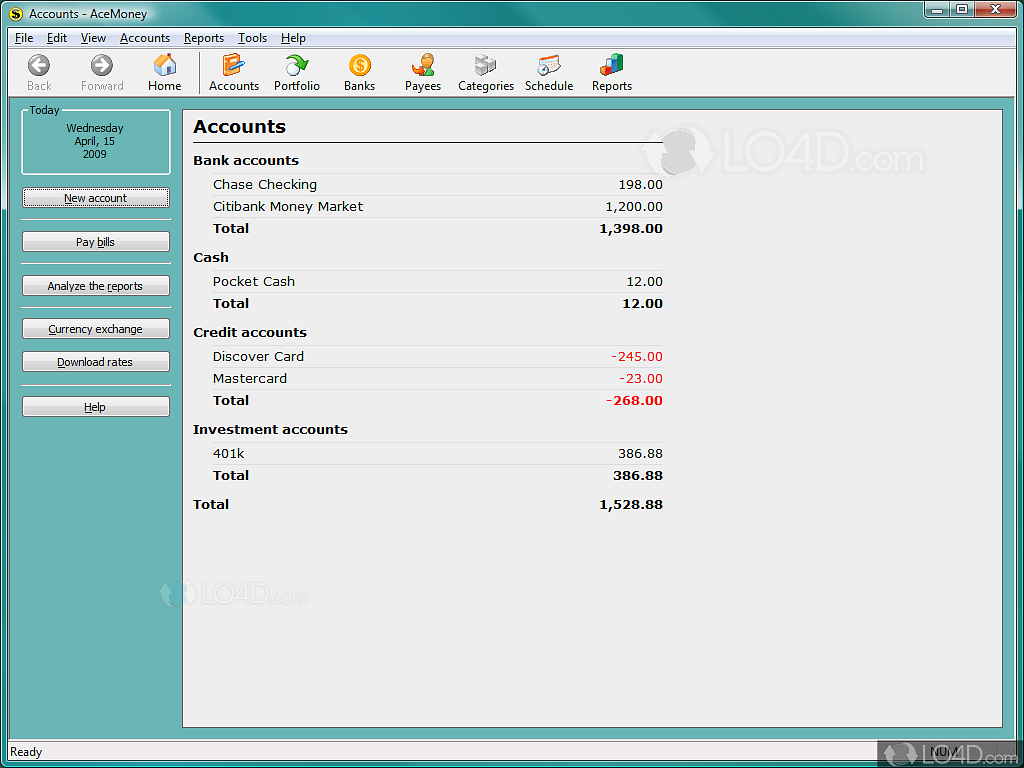Open the Discover Card account

(x=258, y=356)
